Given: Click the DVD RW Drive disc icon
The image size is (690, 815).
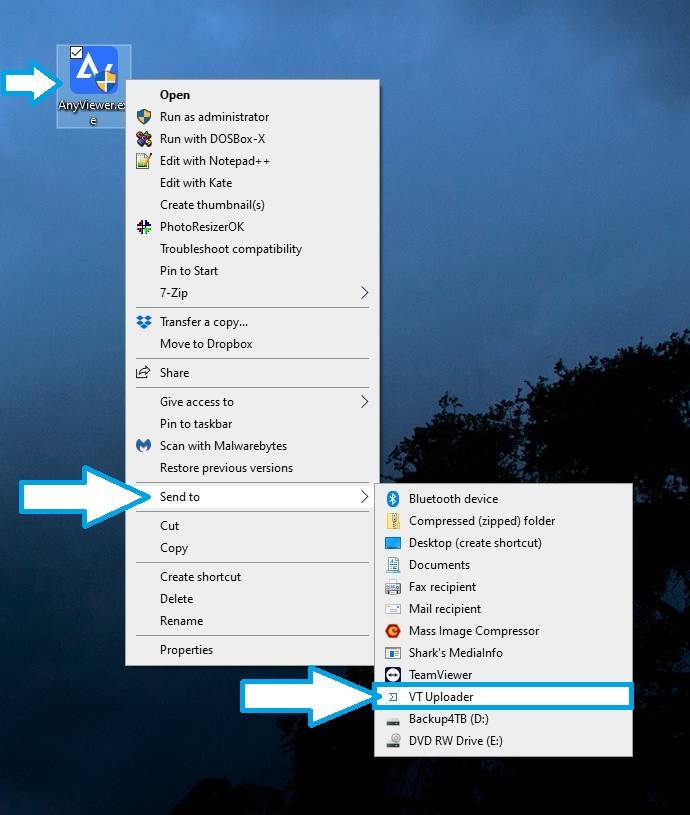Looking at the screenshot, I should 393,741.
